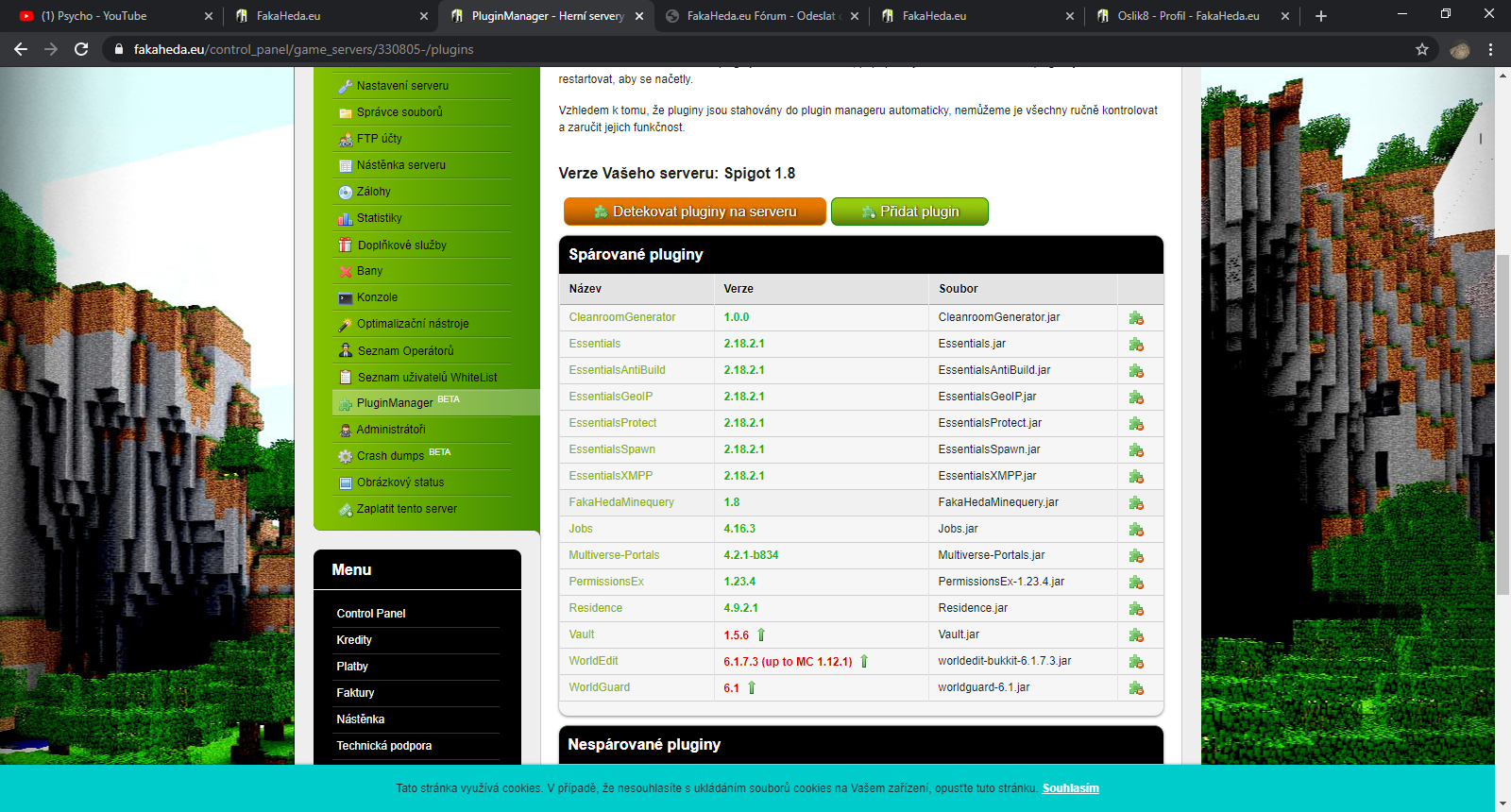Click plugin action icon for Essentials.jar row
Screen dimensions: 1511x812
point(1136,345)
